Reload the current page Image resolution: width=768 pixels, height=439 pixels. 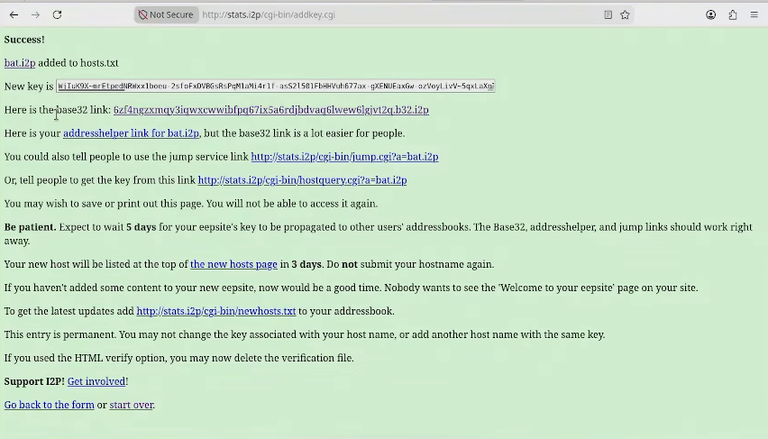pyautogui.click(x=57, y=15)
